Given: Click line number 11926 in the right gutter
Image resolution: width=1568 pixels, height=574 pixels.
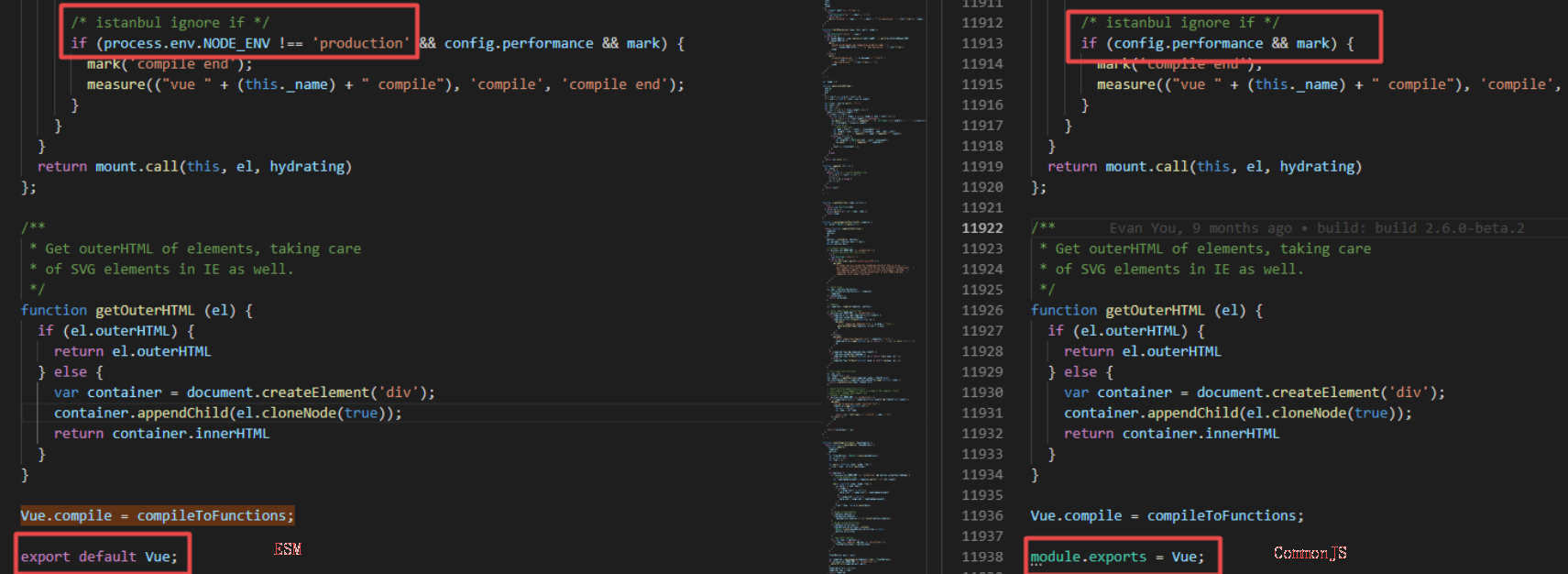Looking at the screenshot, I should (x=981, y=311).
